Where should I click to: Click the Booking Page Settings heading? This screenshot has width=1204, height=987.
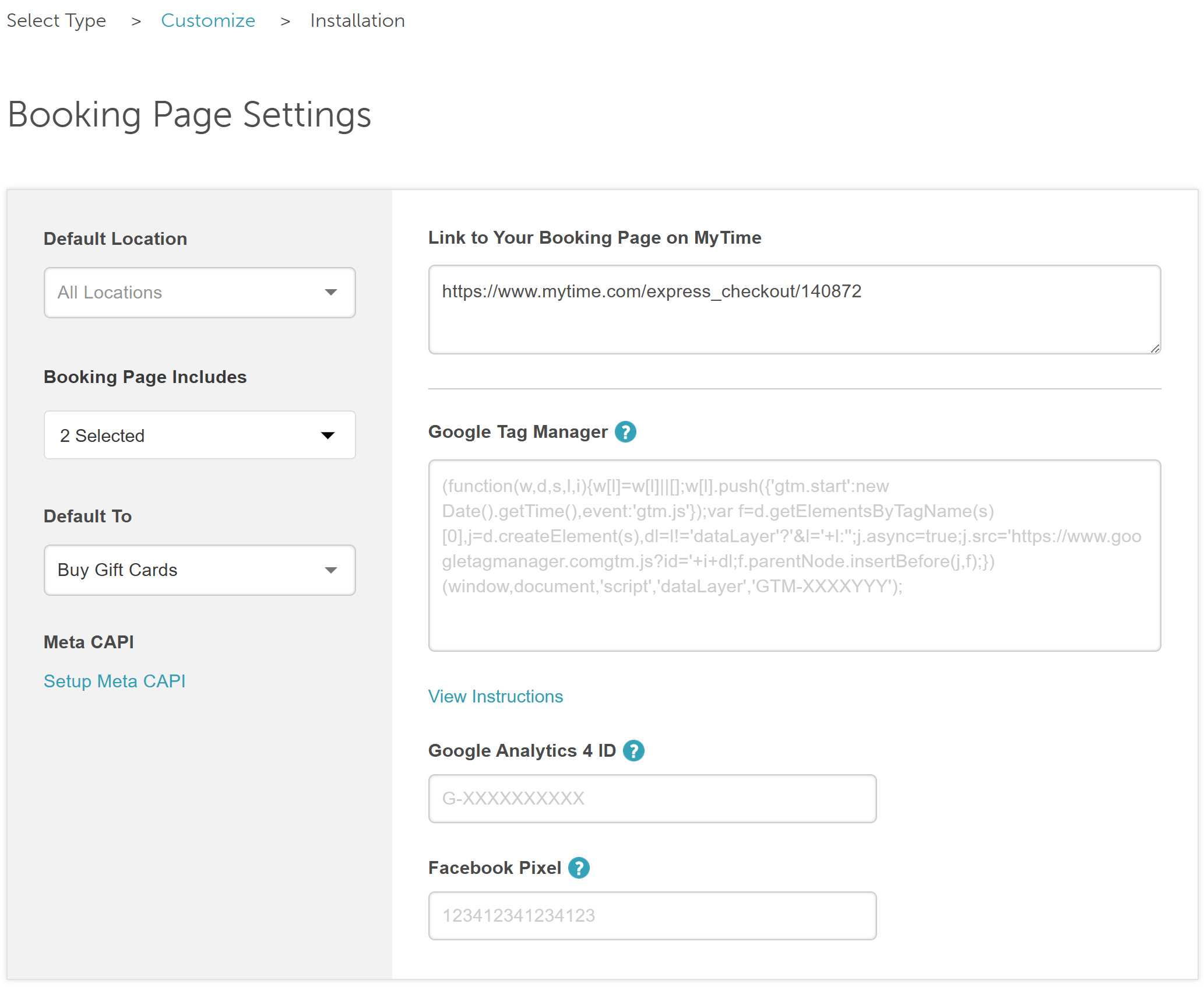pyautogui.click(x=189, y=115)
